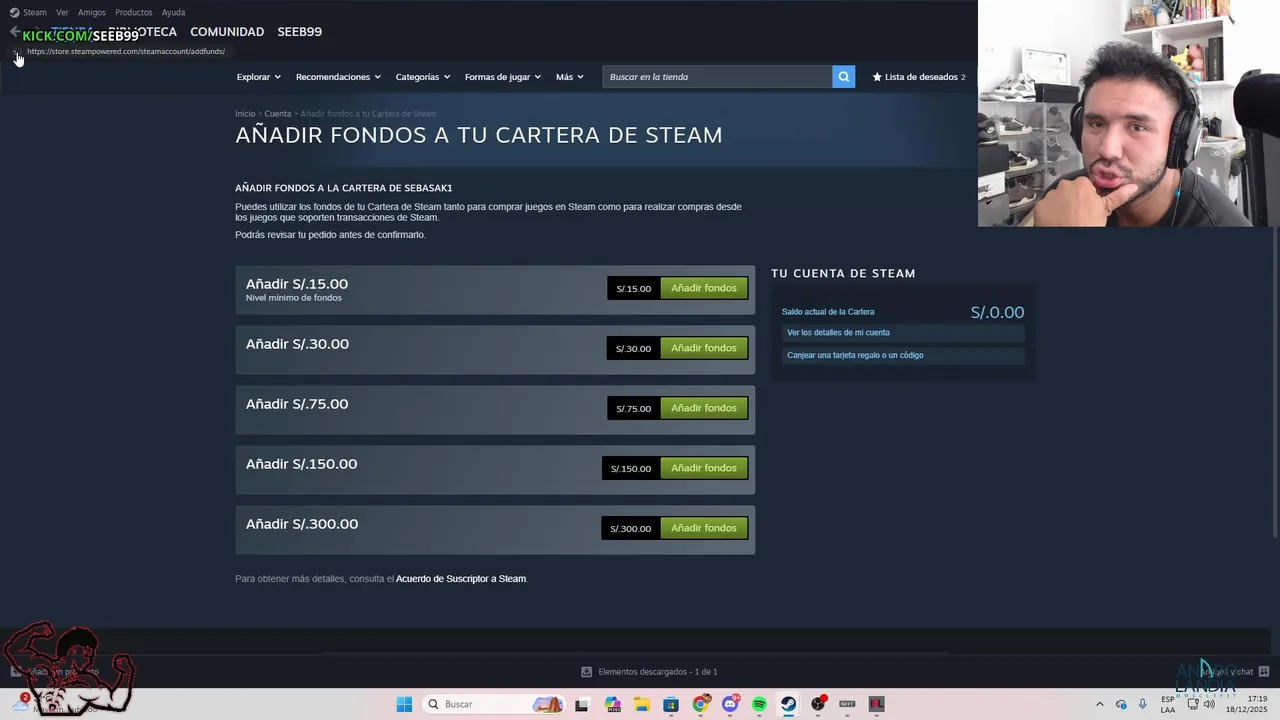The width and height of the screenshot is (1280, 720).
Task: Open Spotify from the taskbar
Action: 759,704
